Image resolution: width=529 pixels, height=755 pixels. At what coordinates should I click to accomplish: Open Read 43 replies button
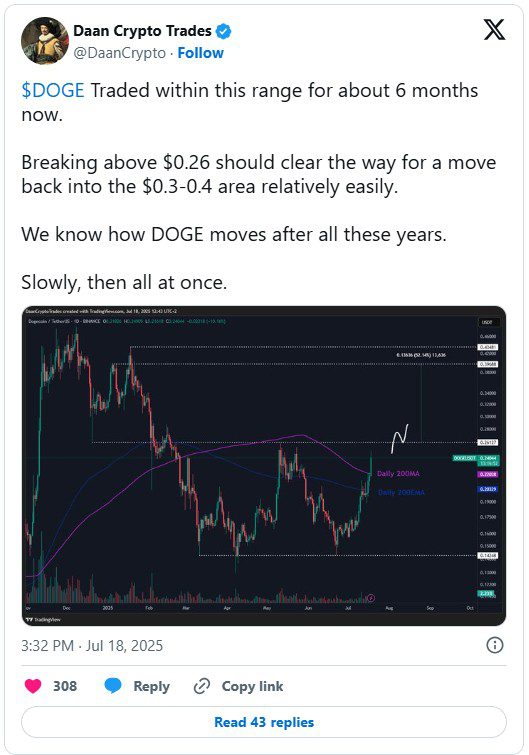coord(264,722)
